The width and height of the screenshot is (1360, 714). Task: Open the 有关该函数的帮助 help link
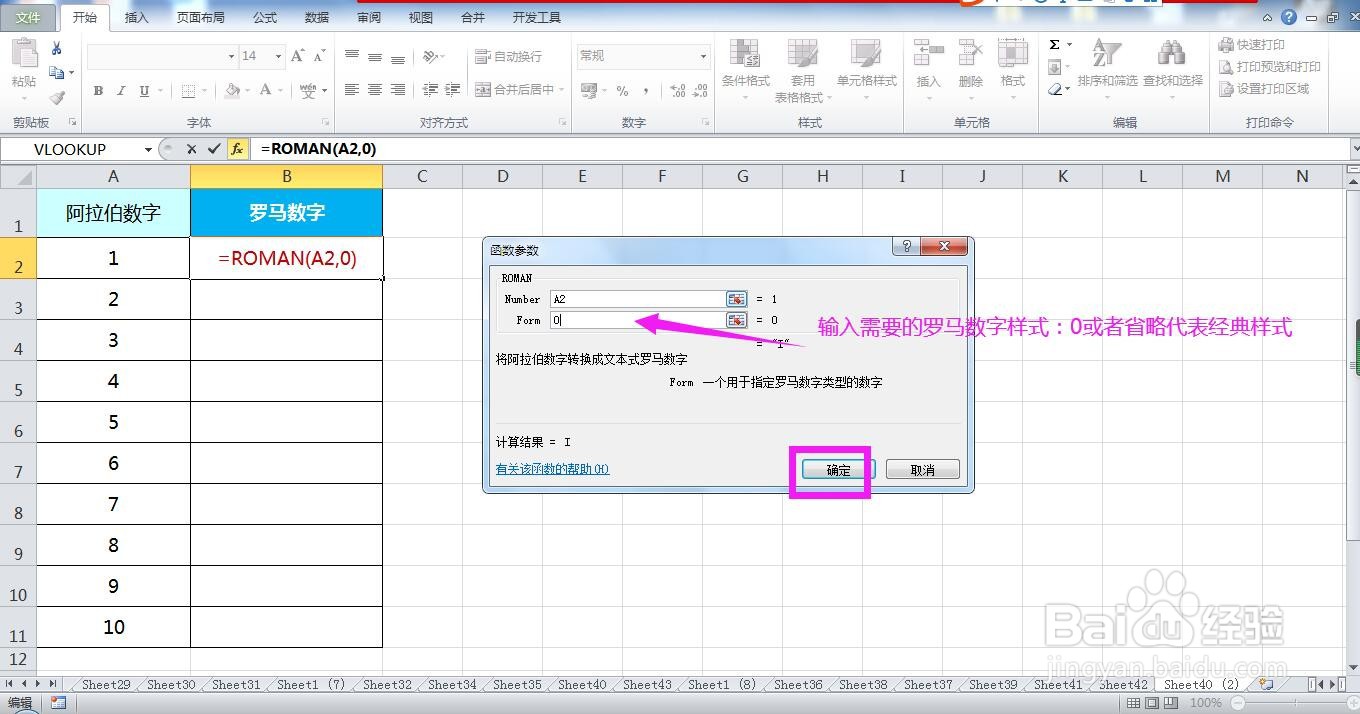point(552,469)
